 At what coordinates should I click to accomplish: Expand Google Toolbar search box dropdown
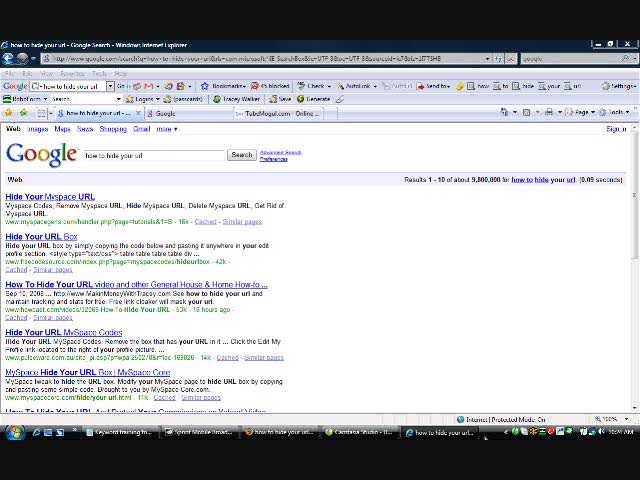110,86
